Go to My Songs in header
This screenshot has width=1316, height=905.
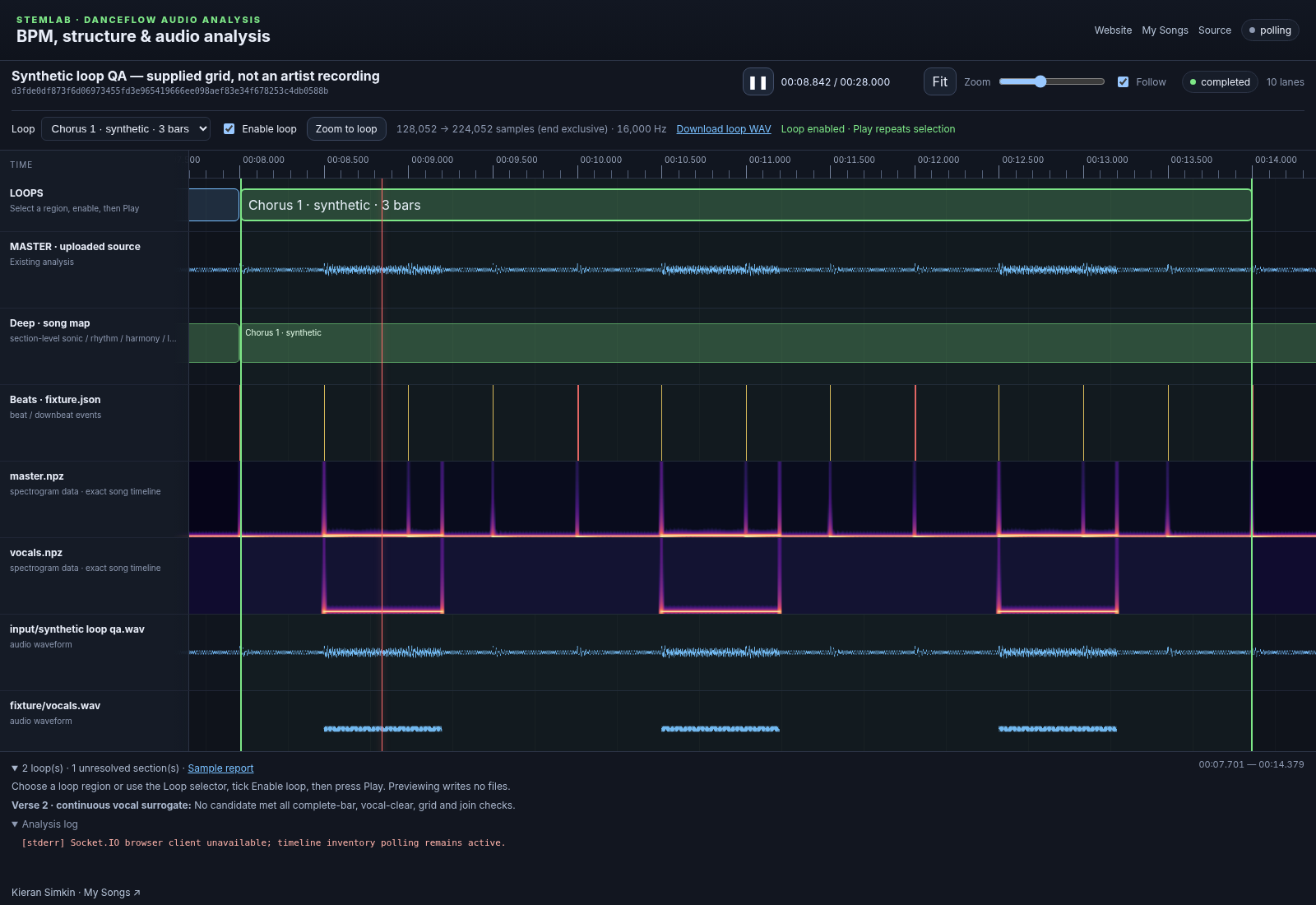(1165, 30)
